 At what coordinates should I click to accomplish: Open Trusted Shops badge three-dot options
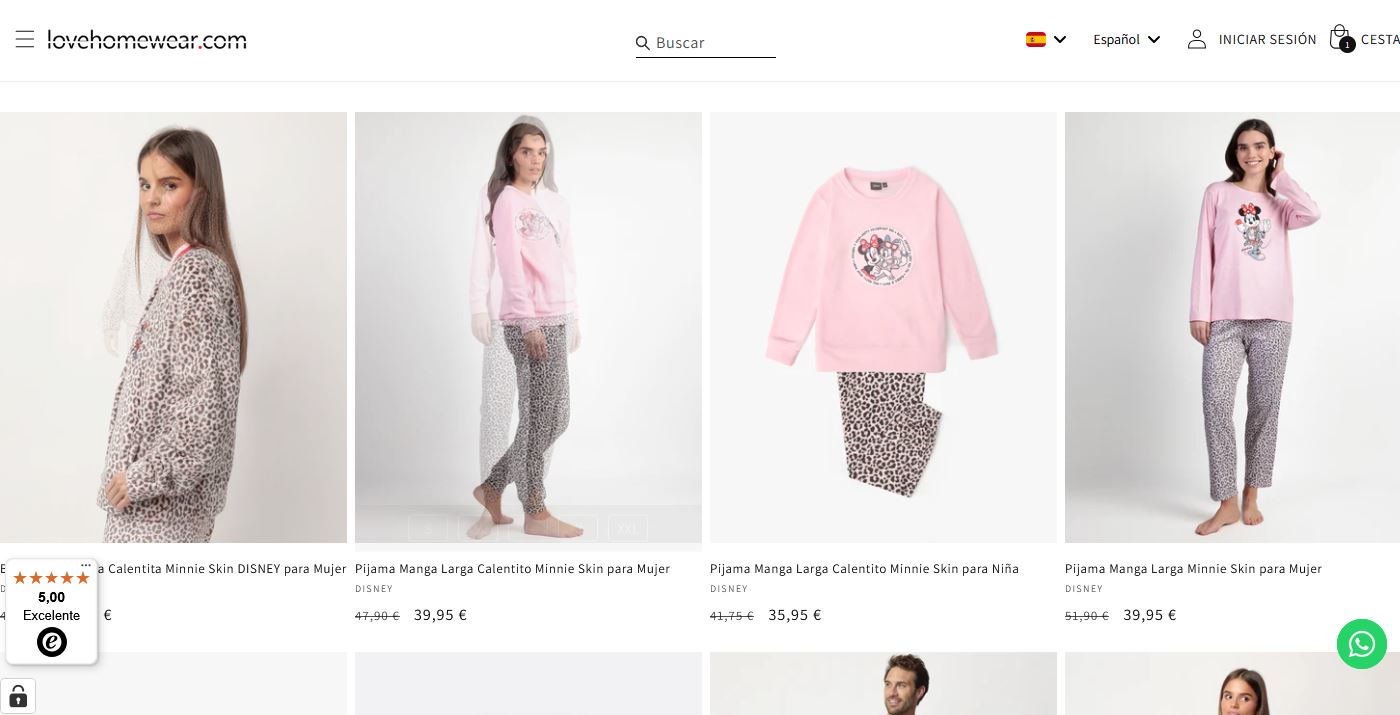86,566
